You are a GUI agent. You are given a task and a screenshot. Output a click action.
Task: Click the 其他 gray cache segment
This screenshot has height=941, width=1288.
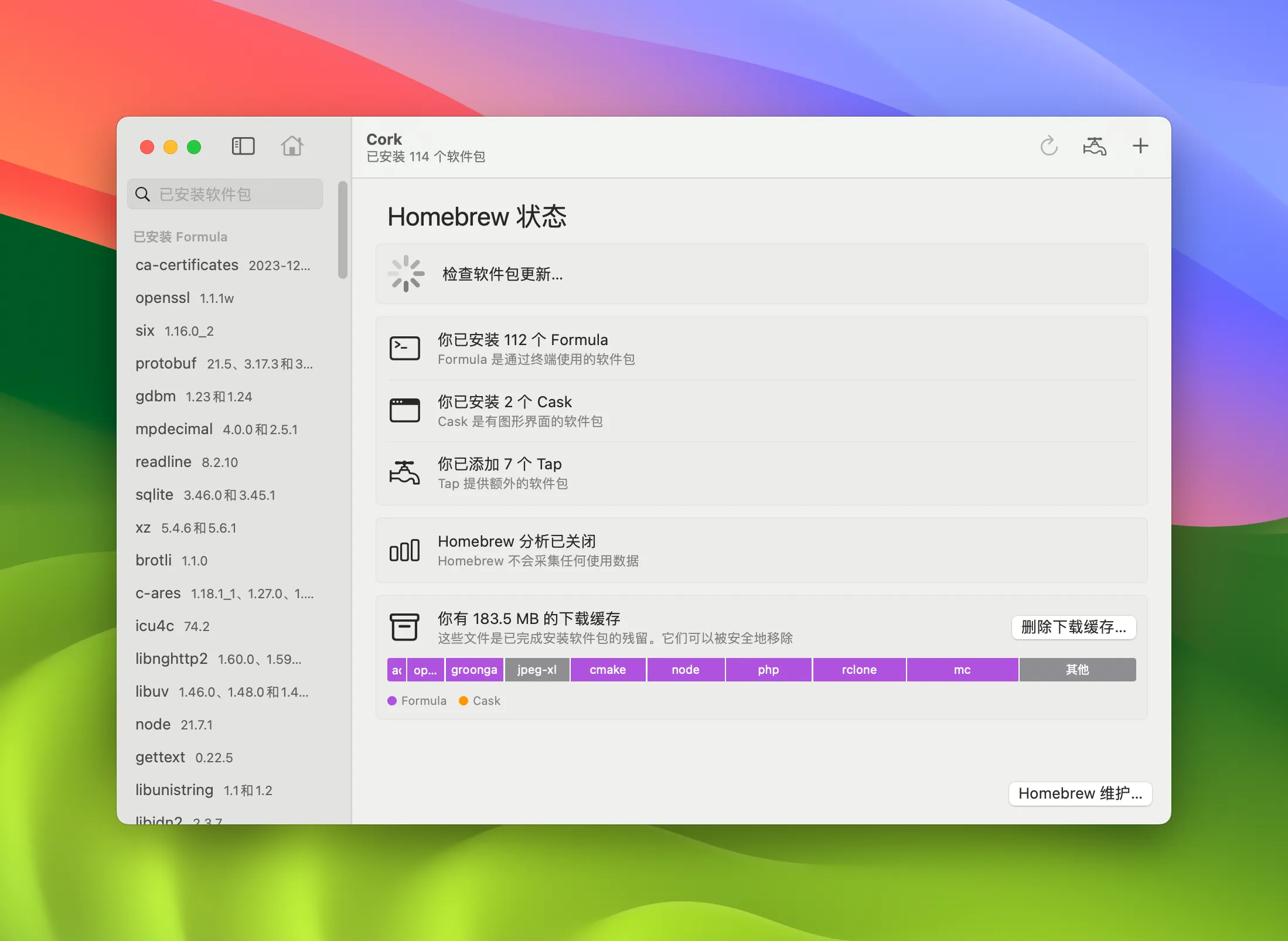(1076, 670)
